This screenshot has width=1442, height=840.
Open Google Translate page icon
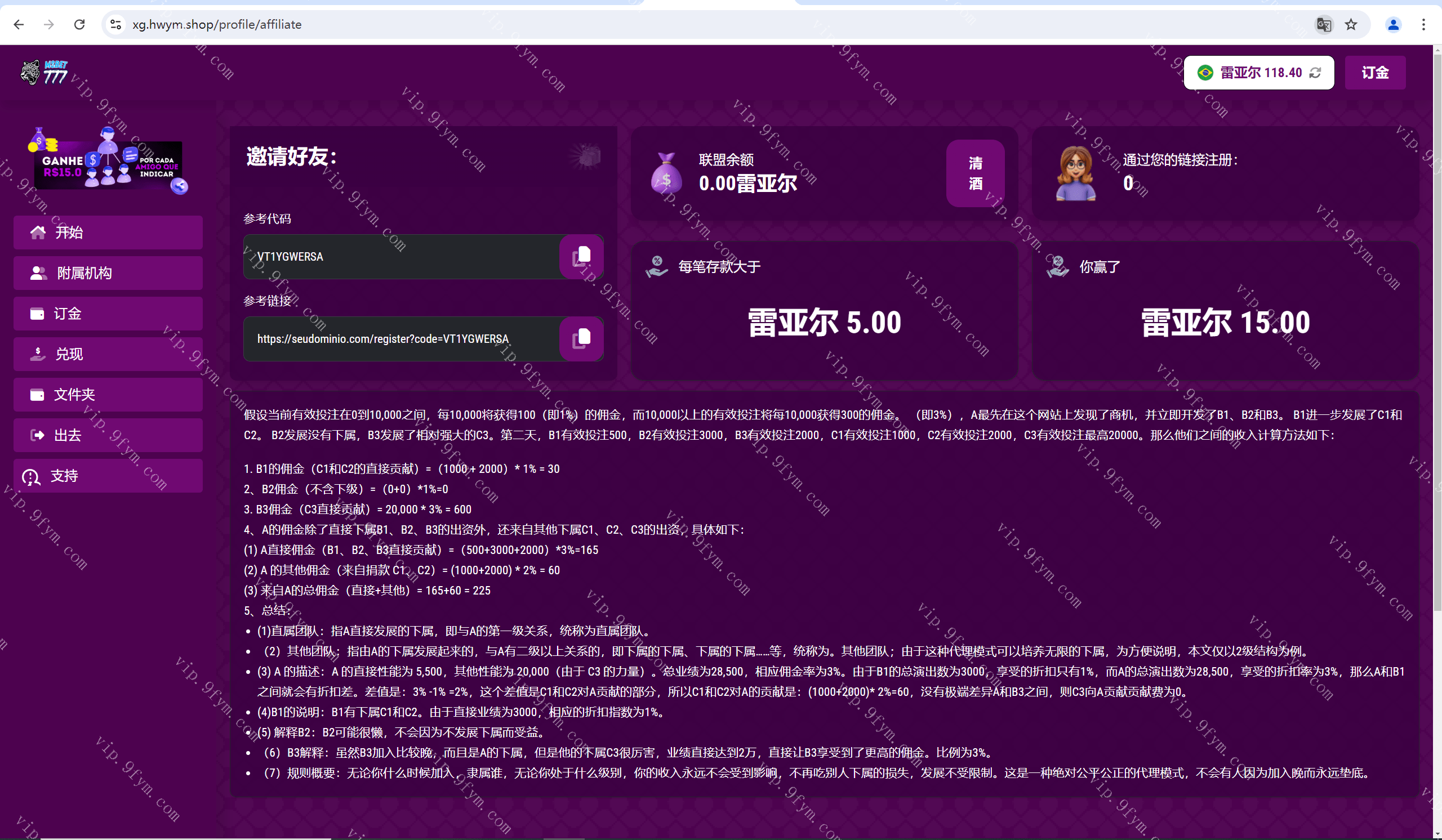pyautogui.click(x=1324, y=25)
